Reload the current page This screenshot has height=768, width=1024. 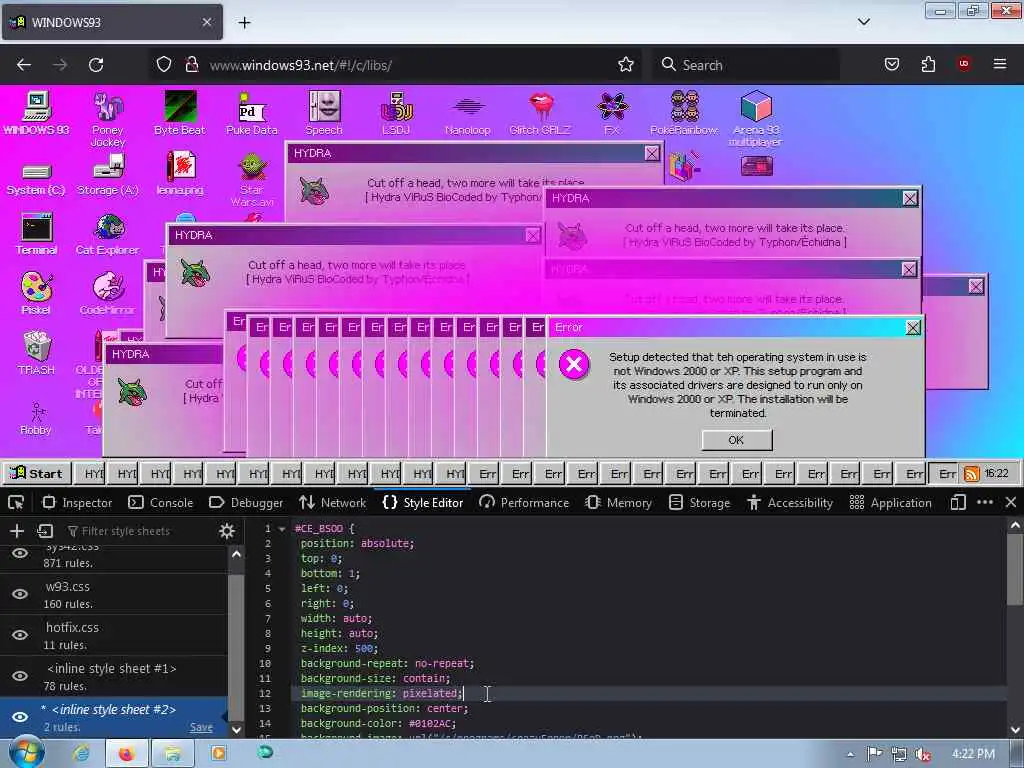click(x=96, y=65)
